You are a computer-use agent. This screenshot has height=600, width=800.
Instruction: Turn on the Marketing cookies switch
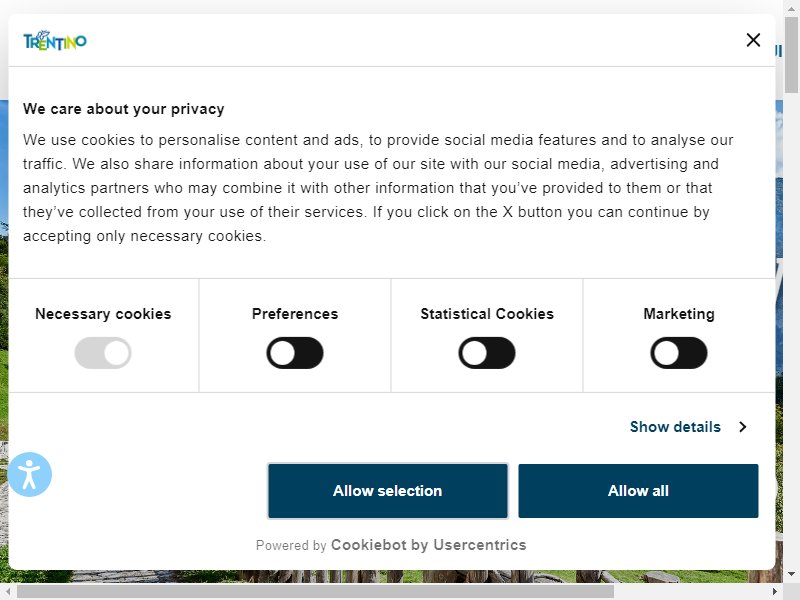[x=679, y=353]
